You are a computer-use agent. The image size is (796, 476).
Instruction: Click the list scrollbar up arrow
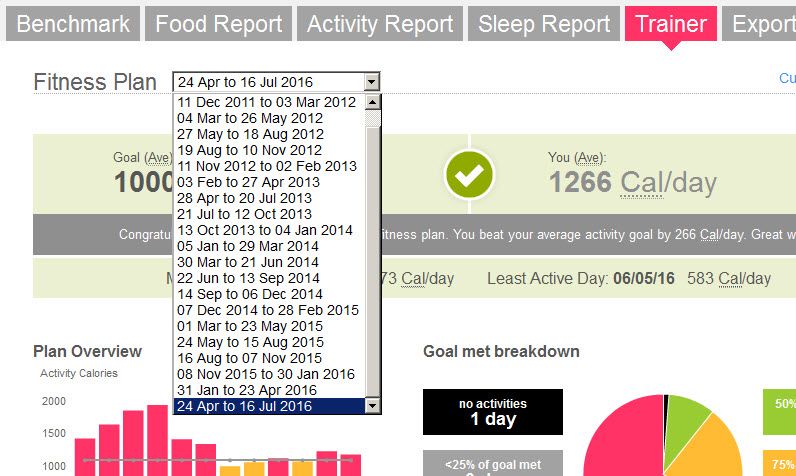coord(373,102)
